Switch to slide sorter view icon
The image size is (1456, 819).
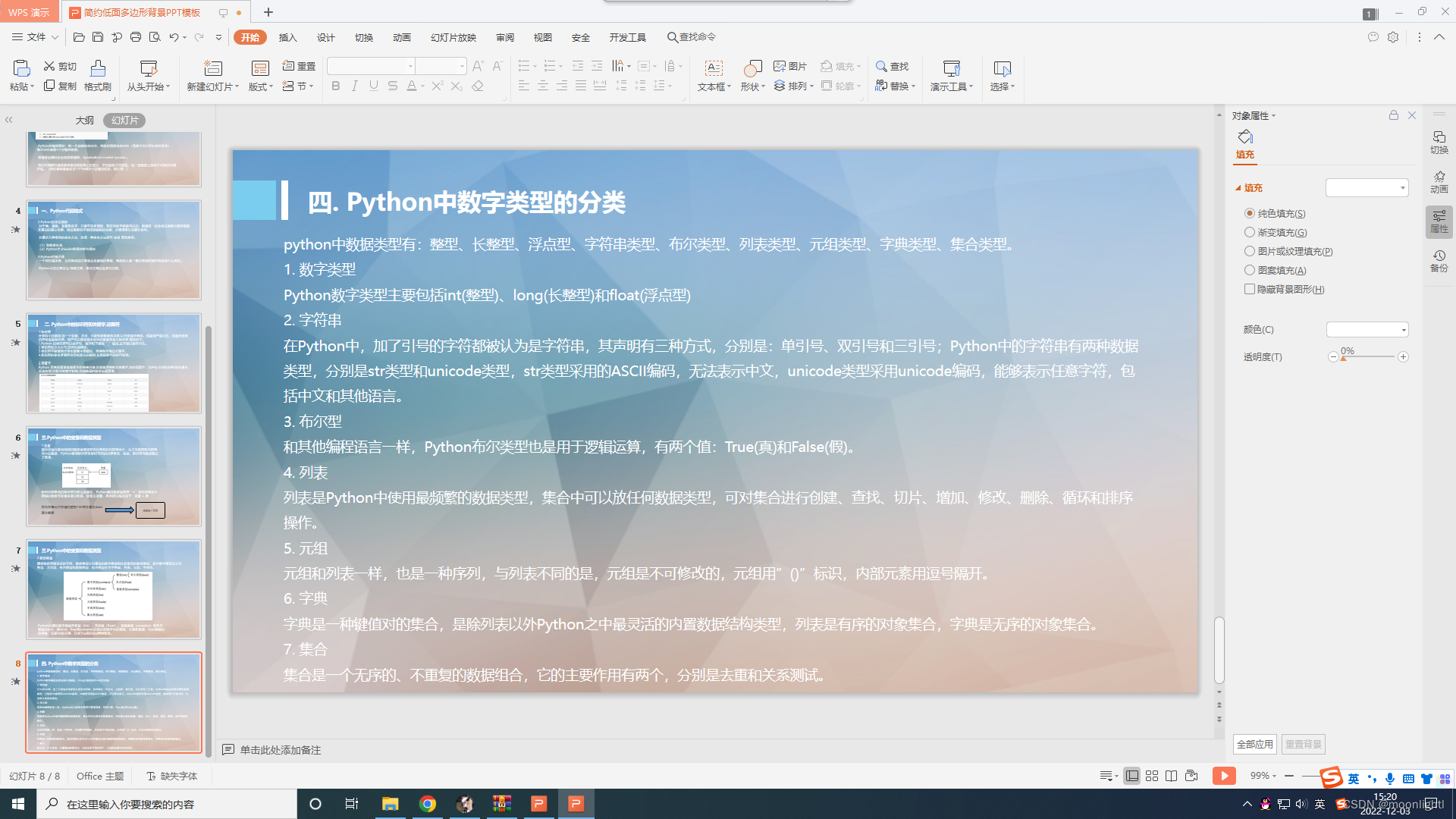tap(1152, 776)
